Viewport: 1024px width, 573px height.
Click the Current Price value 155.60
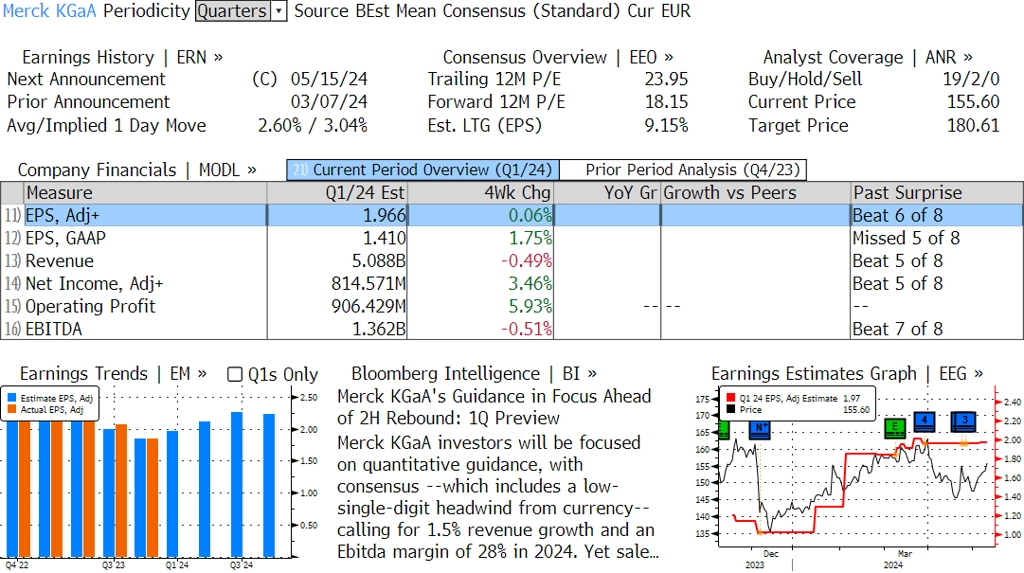[x=973, y=102]
